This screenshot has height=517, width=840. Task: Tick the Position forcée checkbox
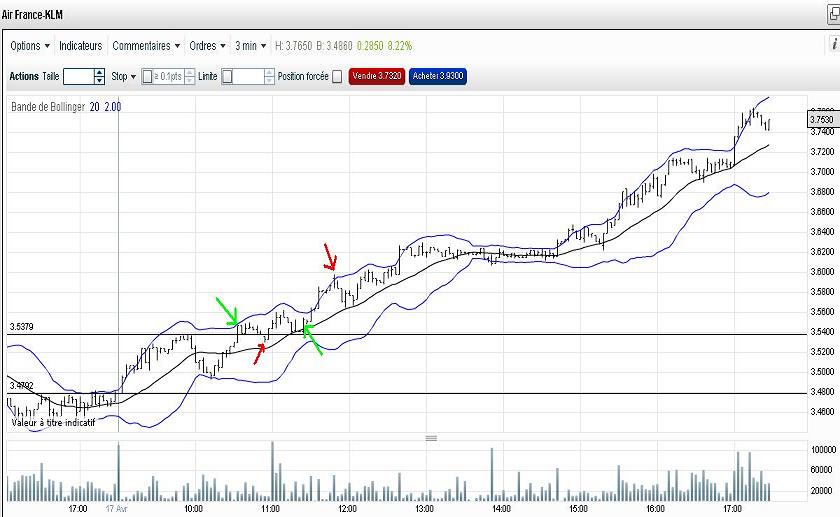(x=337, y=77)
